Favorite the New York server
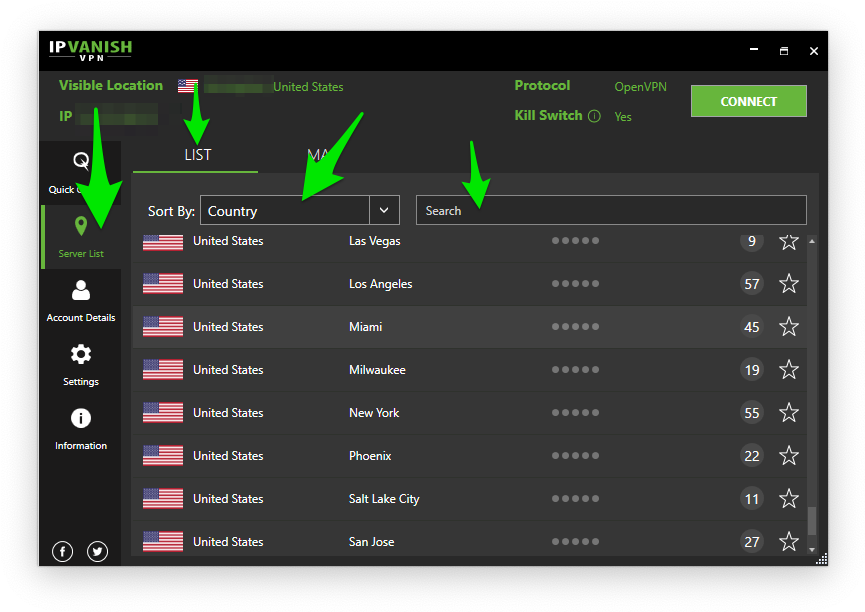 pyautogui.click(x=789, y=413)
